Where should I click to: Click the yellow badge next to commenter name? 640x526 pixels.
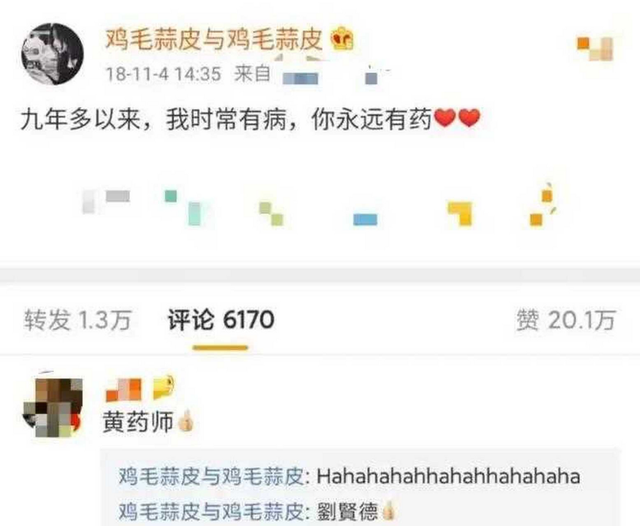coord(163,386)
